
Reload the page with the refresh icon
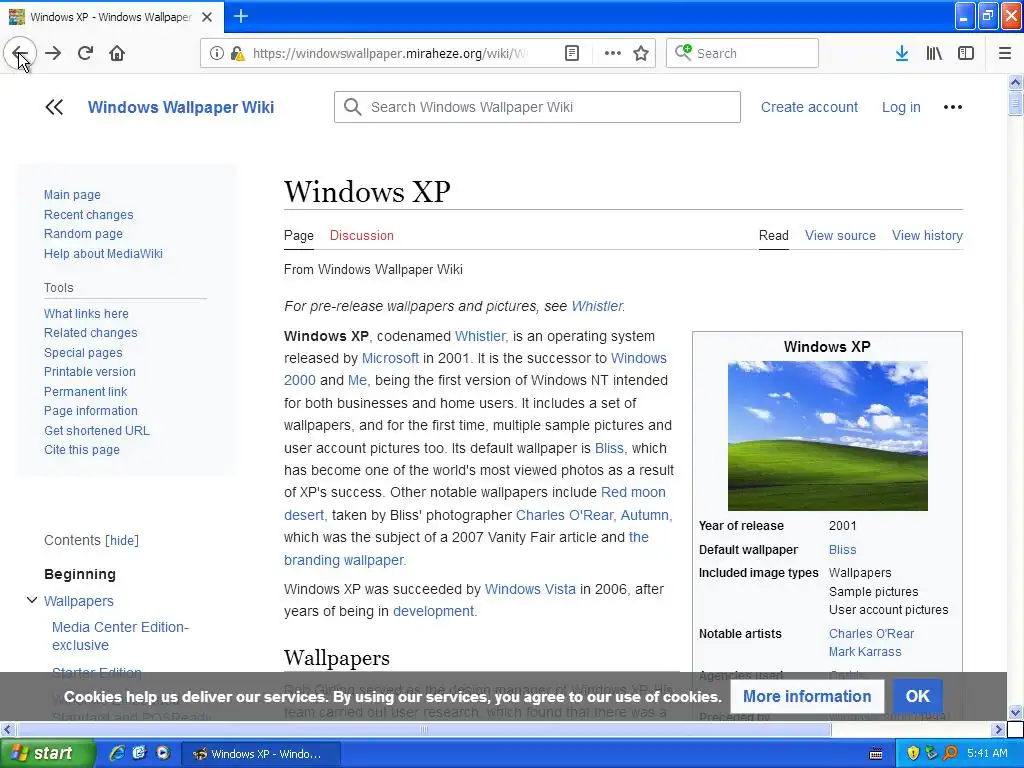(85, 53)
